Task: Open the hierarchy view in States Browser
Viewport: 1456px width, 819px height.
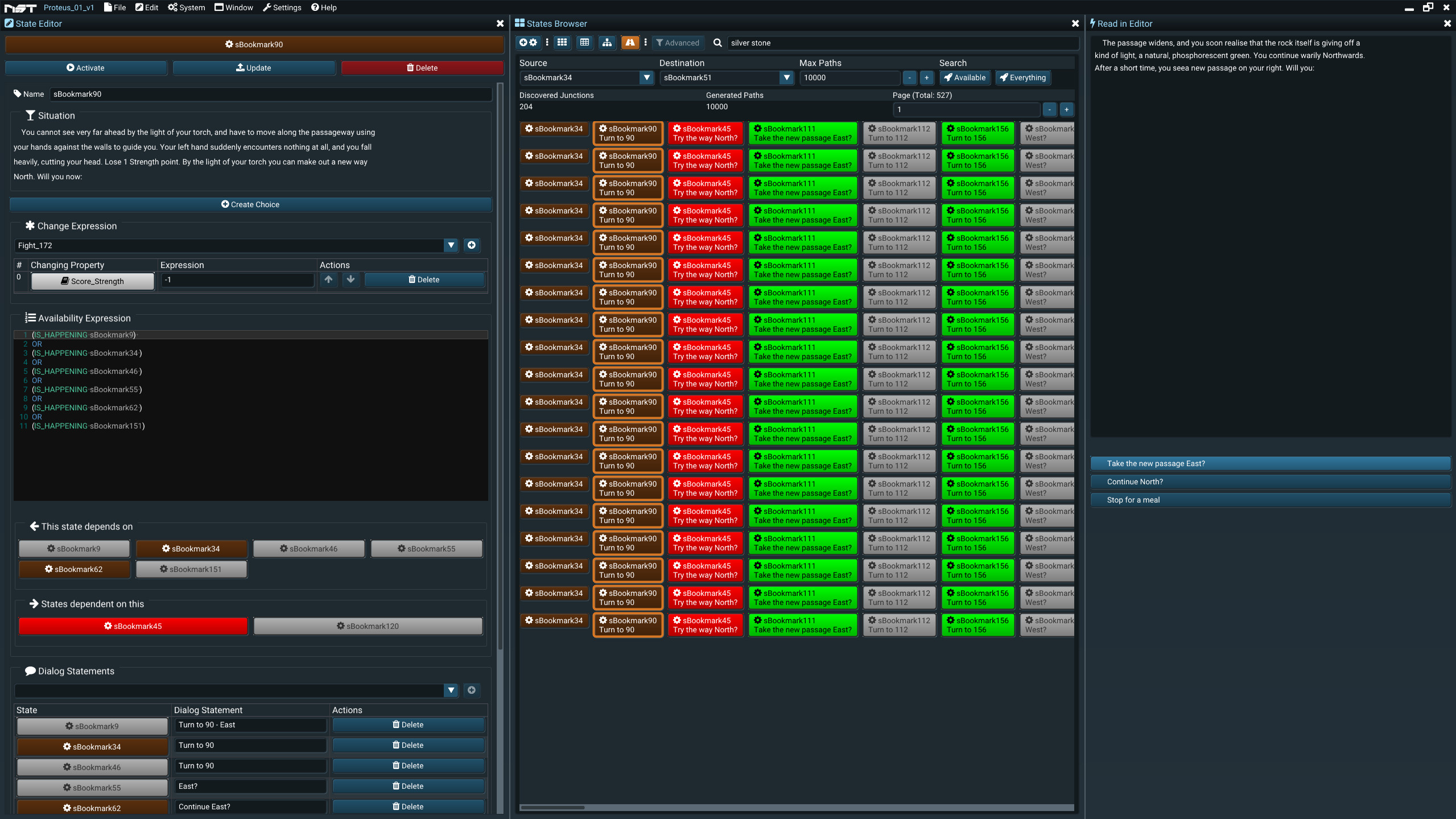Action: point(607,43)
